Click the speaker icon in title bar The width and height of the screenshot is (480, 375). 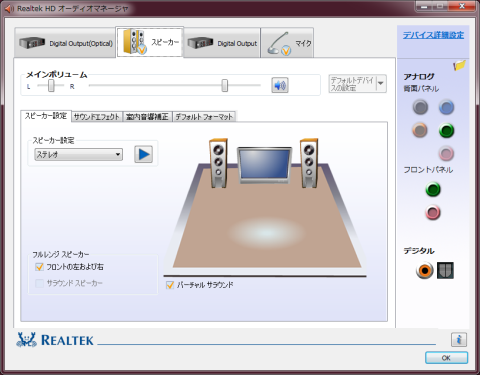[x=9, y=9]
